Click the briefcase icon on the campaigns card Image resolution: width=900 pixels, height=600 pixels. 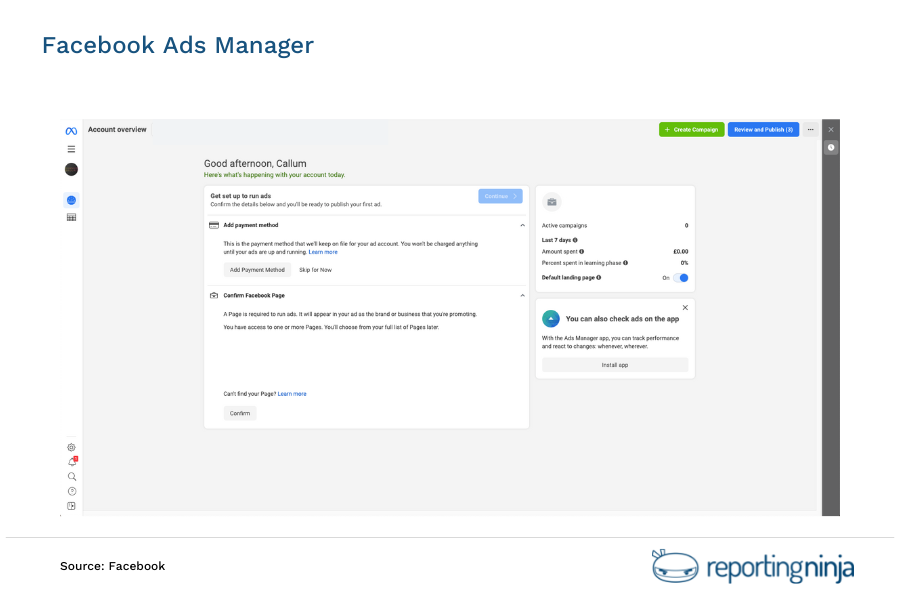[x=552, y=202]
